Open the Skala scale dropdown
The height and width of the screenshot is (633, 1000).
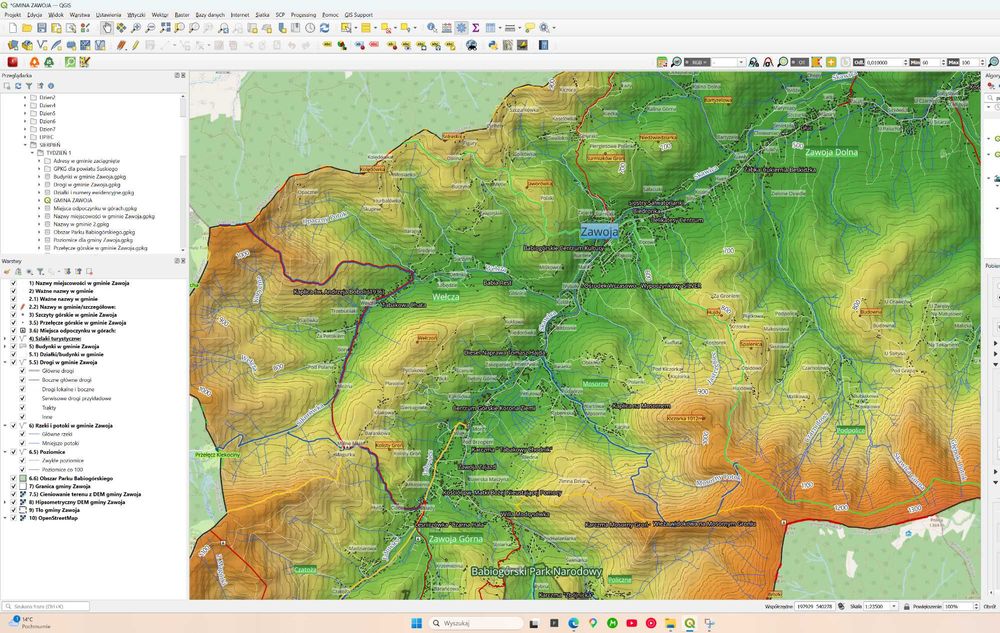pyautogui.click(x=893, y=606)
